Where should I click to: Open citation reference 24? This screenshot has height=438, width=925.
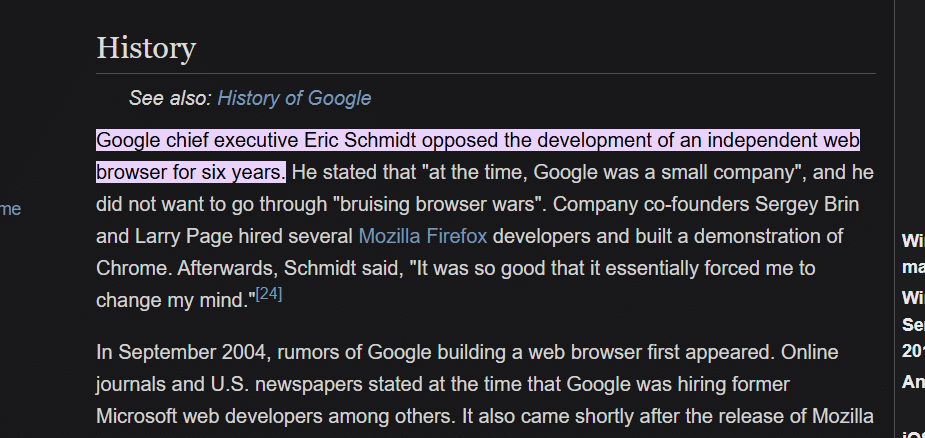(x=269, y=294)
